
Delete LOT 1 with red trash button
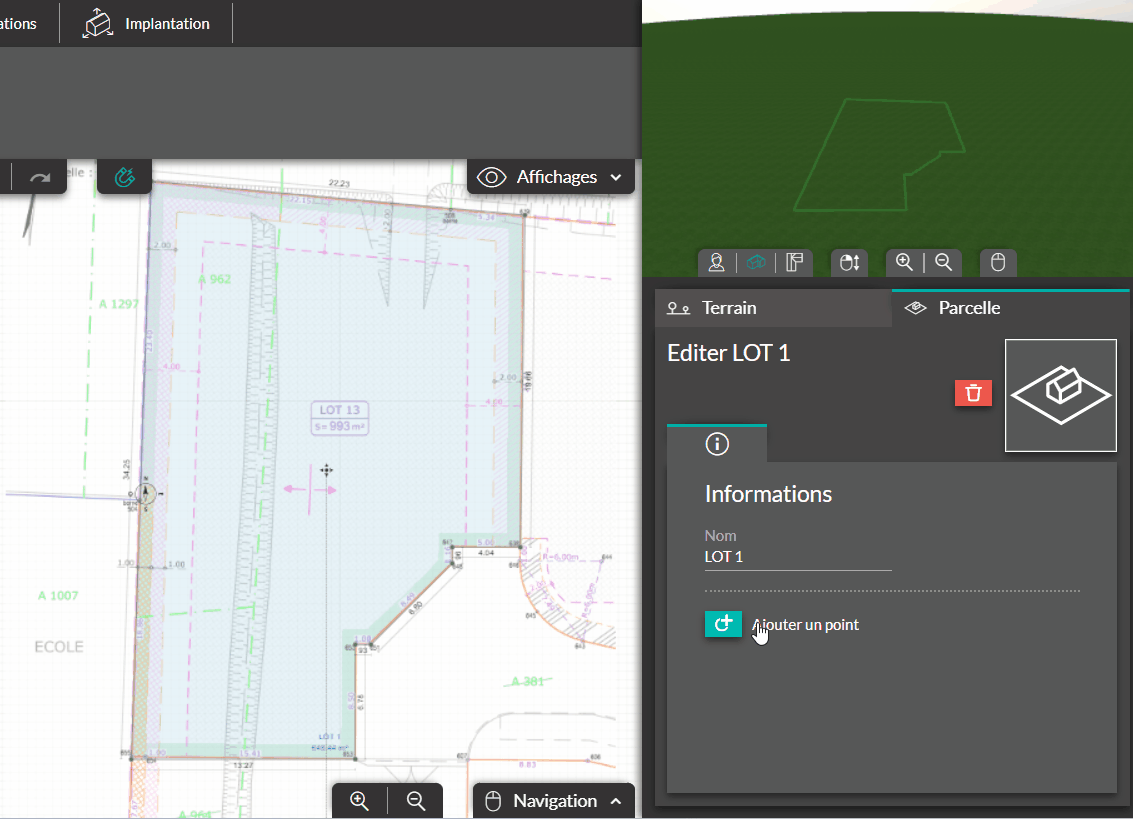pyautogui.click(x=973, y=393)
